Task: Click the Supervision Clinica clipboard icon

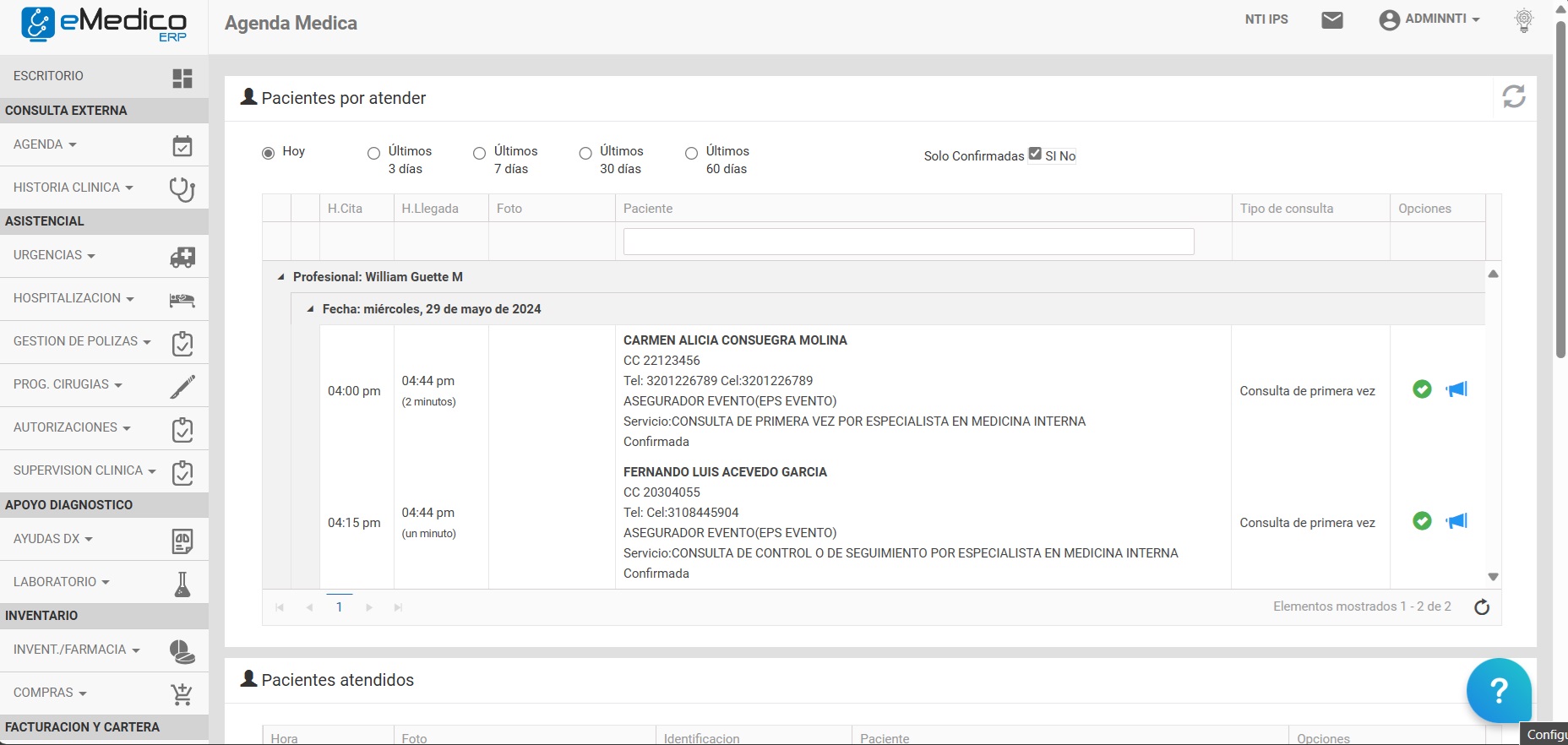Action: [x=182, y=472]
